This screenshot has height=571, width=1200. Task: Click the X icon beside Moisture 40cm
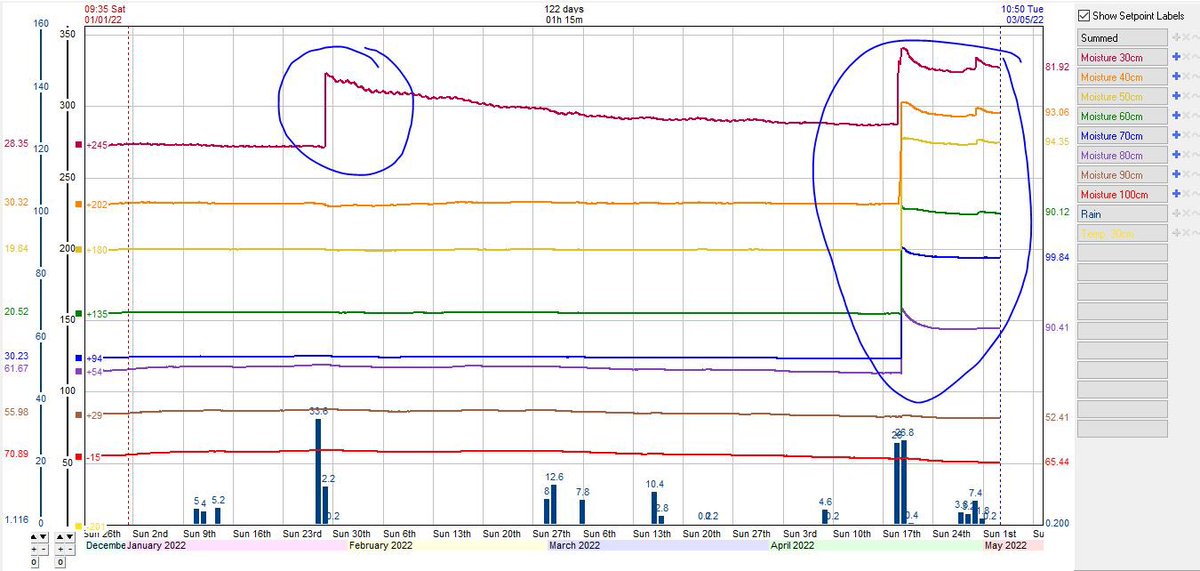[1186, 76]
